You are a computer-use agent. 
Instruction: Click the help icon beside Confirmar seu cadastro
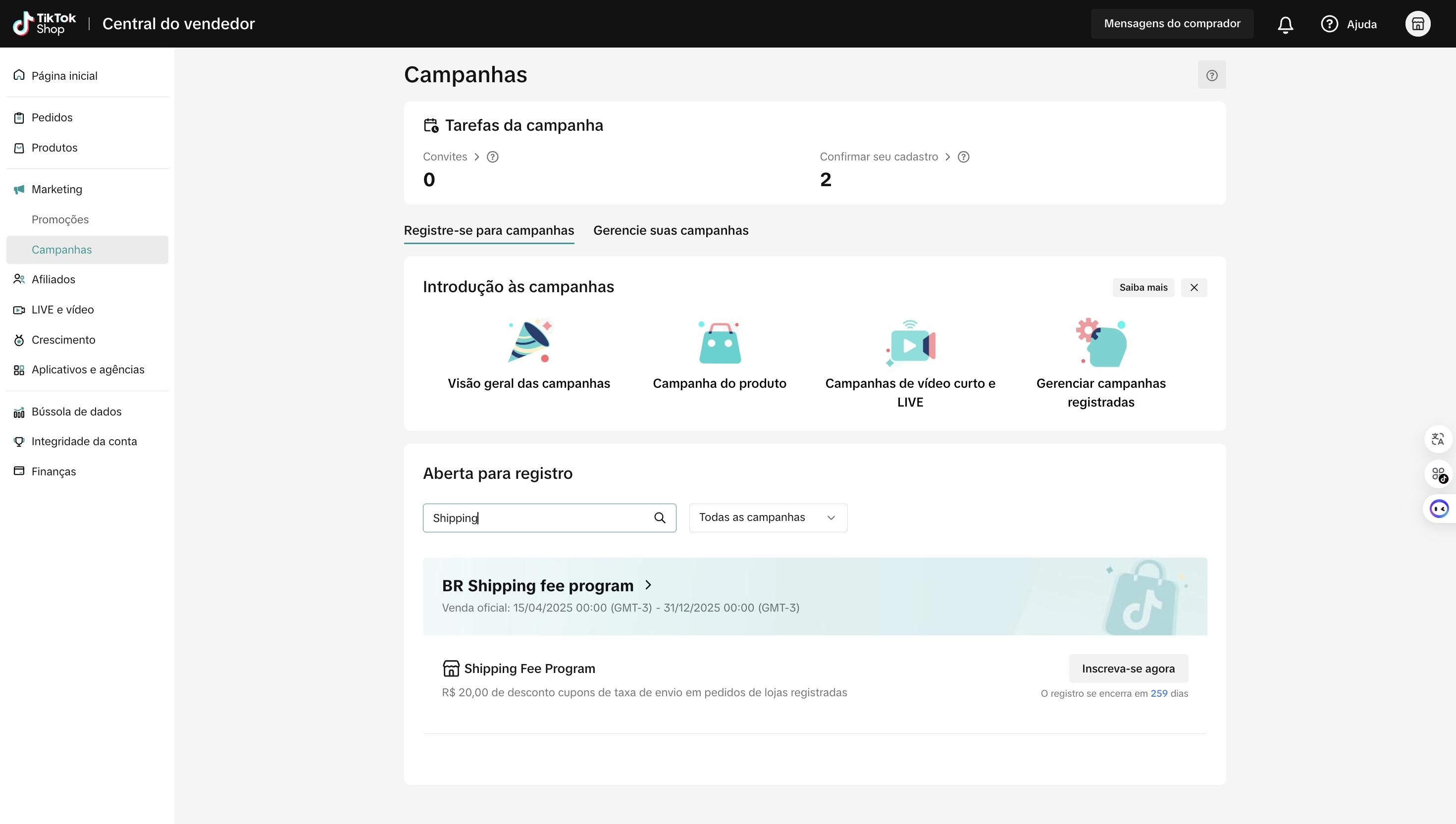(963, 157)
